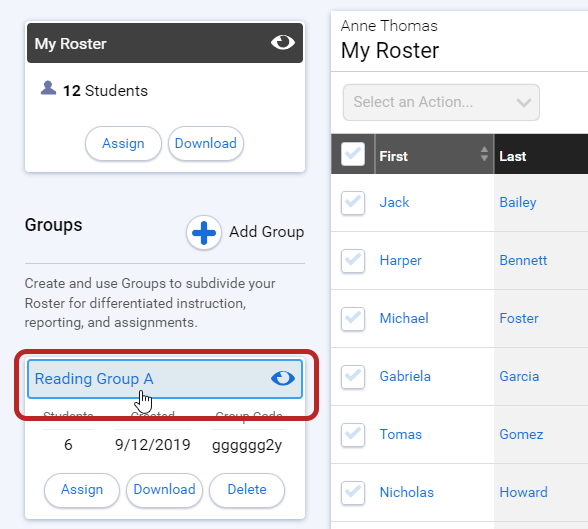The height and width of the screenshot is (529, 588).
Task: Click the blue plus Add Group icon
Action: 204,232
